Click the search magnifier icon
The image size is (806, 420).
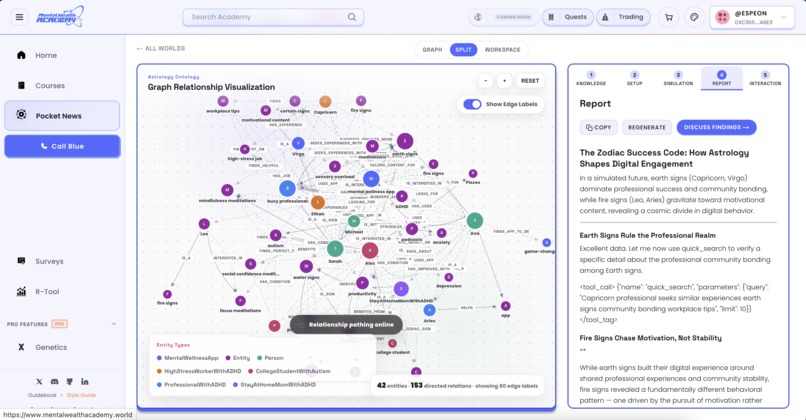point(352,17)
